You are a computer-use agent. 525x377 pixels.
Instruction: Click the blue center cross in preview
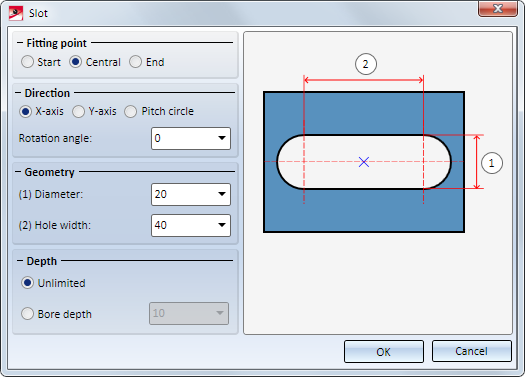364,162
